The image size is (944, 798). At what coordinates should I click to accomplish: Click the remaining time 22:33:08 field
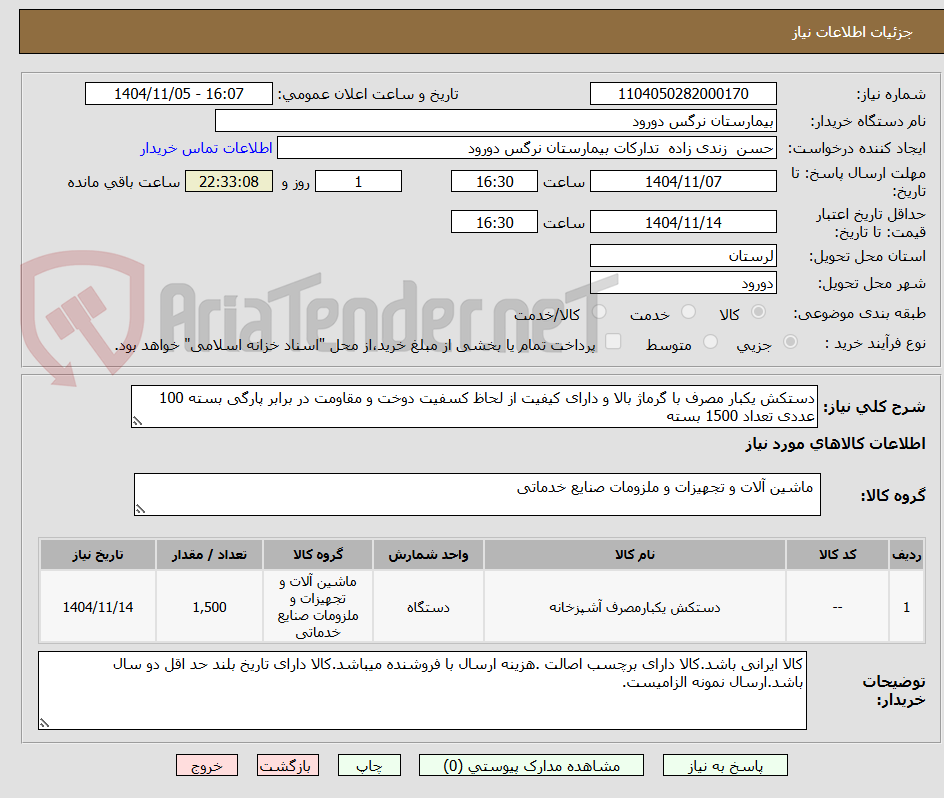229,181
